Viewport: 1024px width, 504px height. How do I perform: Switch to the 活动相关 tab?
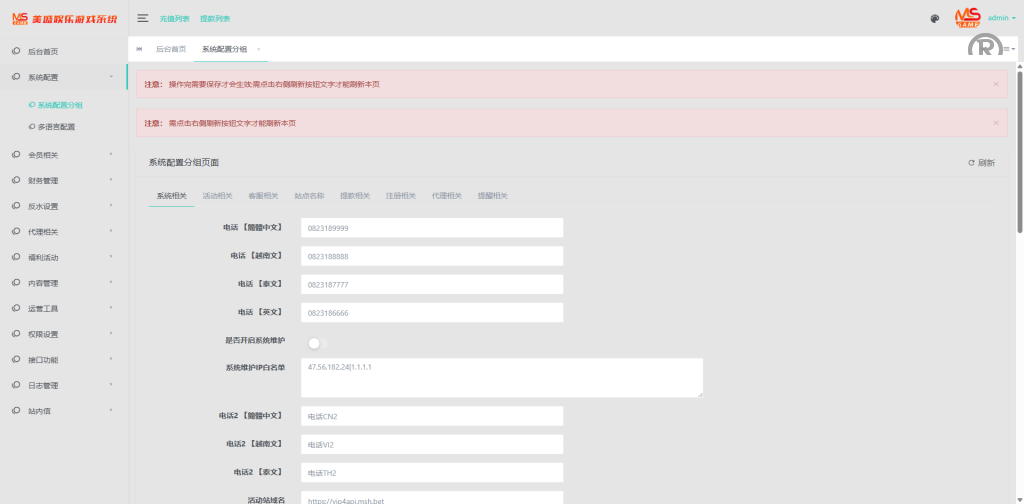point(217,196)
